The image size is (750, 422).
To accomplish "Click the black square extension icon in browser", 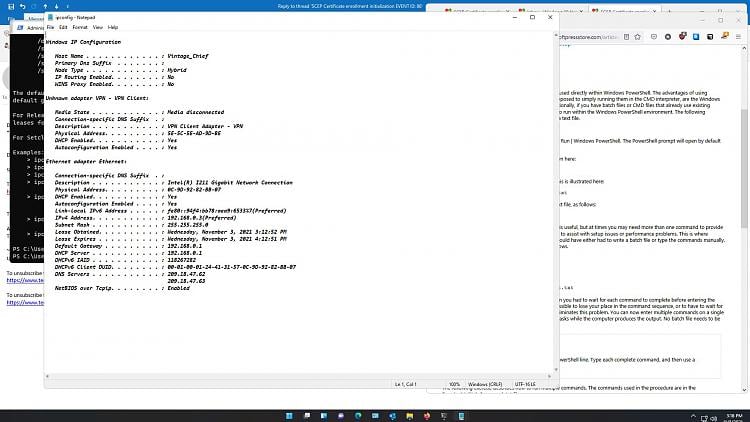I will click(x=710, y=37).
